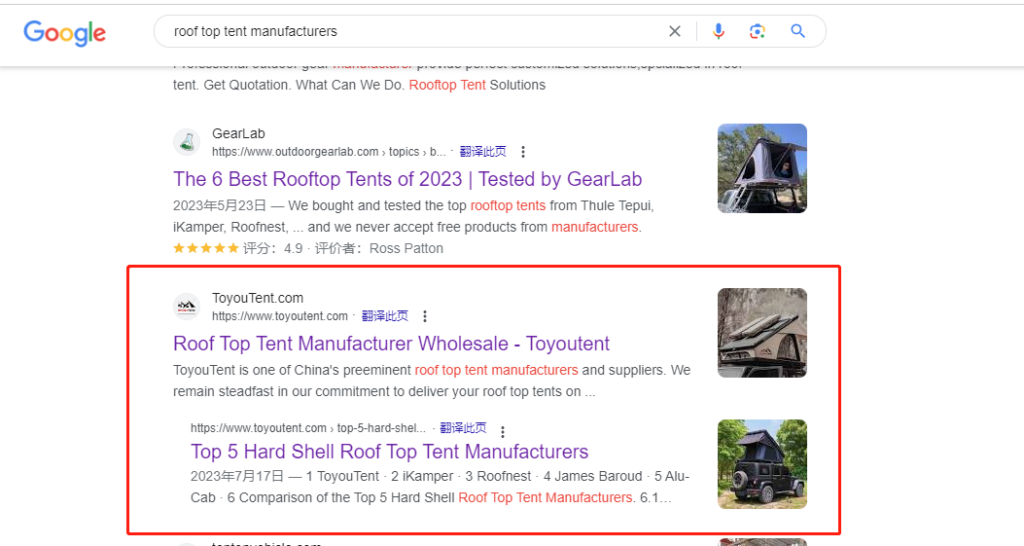Image resolution: width=1024 pixels, height=546 pixels.
Task: Click the https://www.toyoutent.com URL text
Action: 280,316
